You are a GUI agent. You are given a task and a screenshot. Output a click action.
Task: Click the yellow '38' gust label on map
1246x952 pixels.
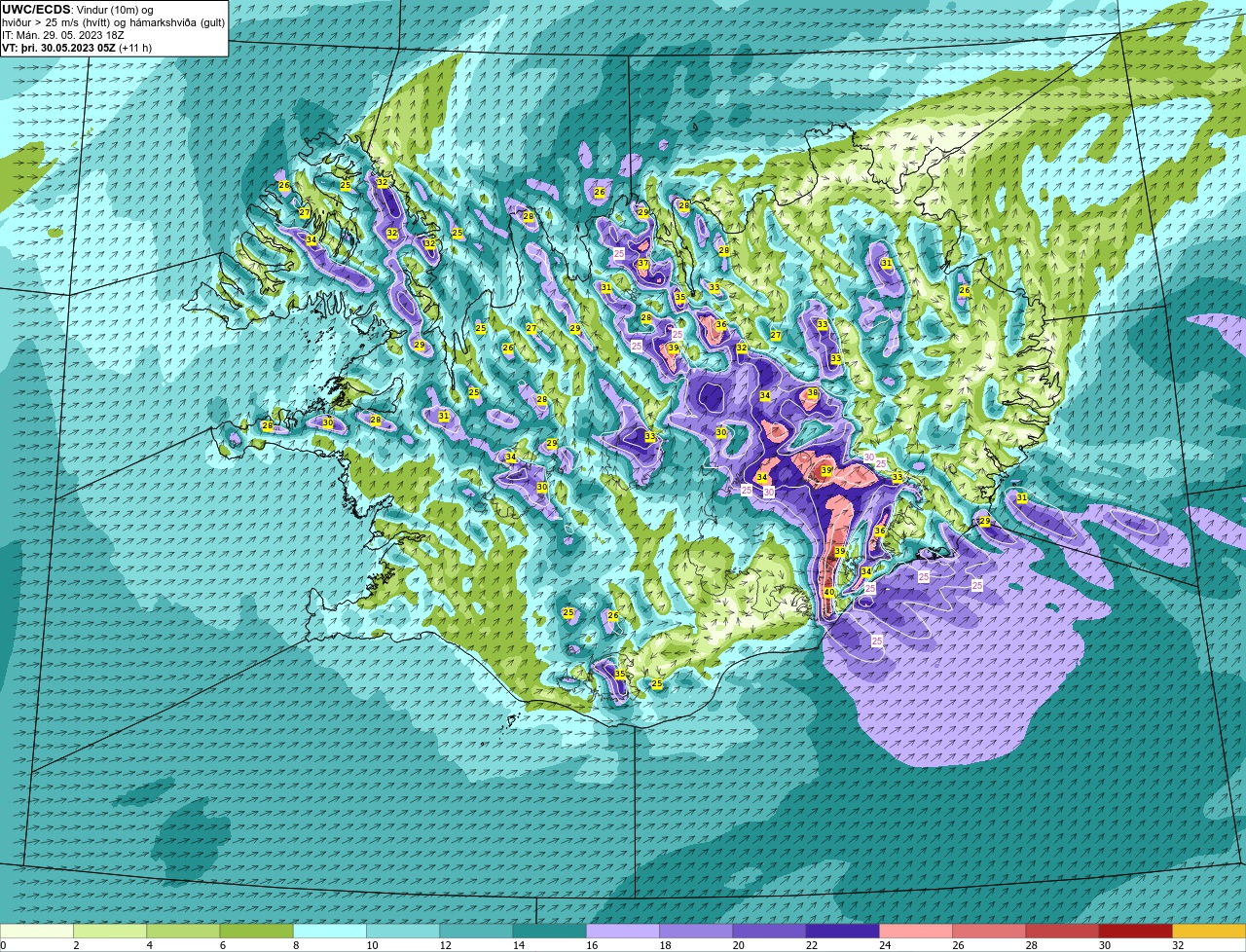(813, 393)
